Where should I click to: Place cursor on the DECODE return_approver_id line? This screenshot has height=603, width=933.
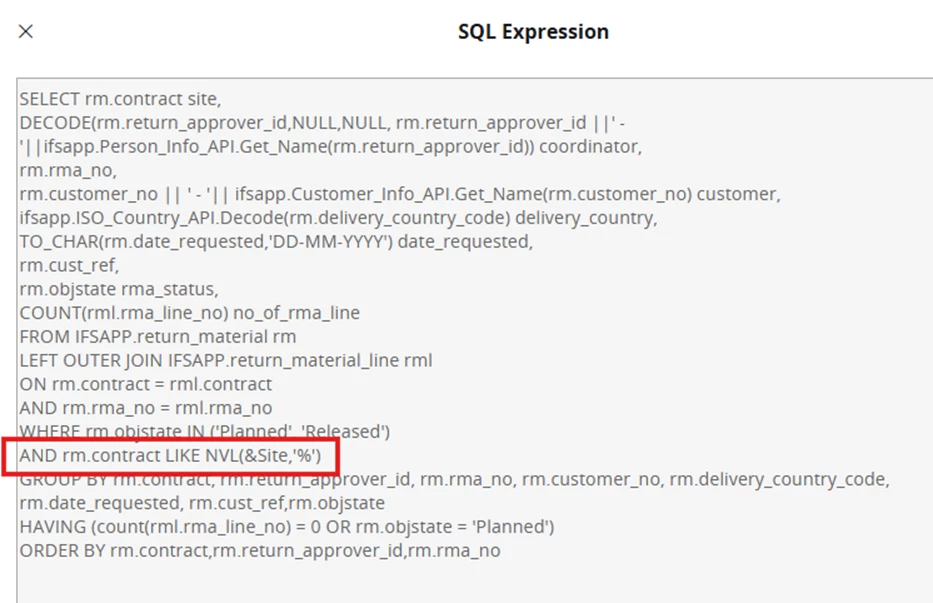click(322, 123)
